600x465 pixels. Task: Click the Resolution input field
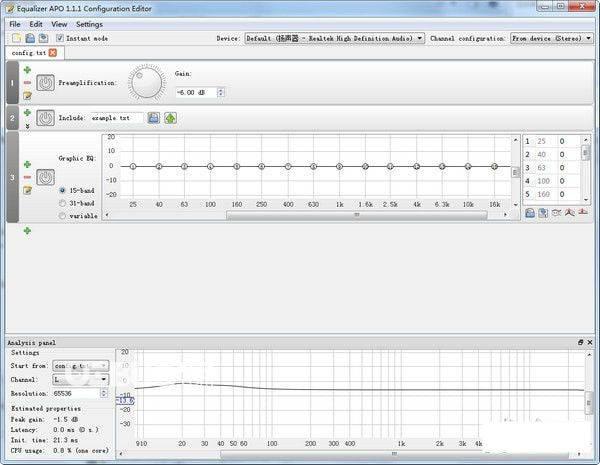point(76,393)
